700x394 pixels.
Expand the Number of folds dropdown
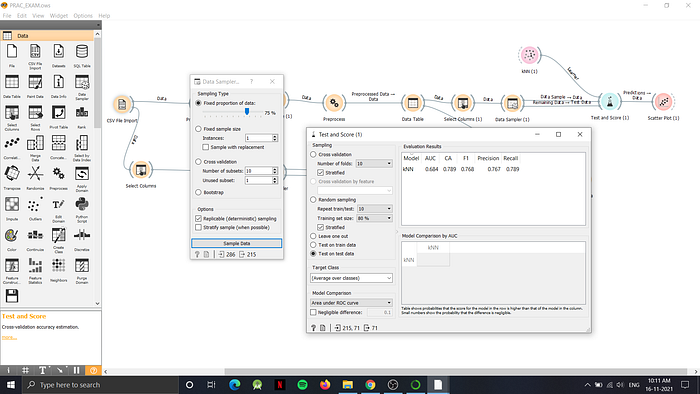coord(374,164)
